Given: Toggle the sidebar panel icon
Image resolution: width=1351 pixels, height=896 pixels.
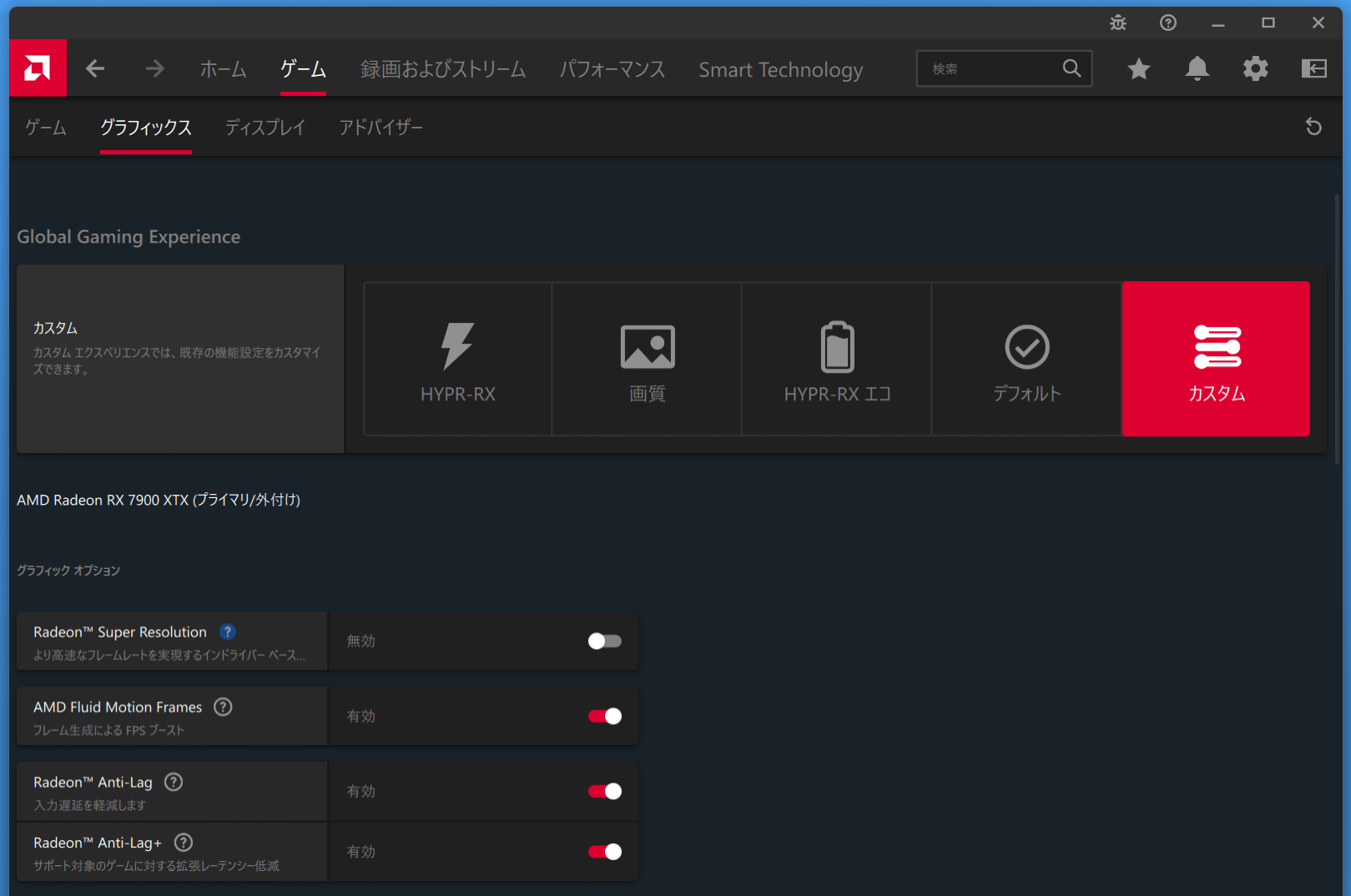Looking at the screenshot, I should point(1313,68).
